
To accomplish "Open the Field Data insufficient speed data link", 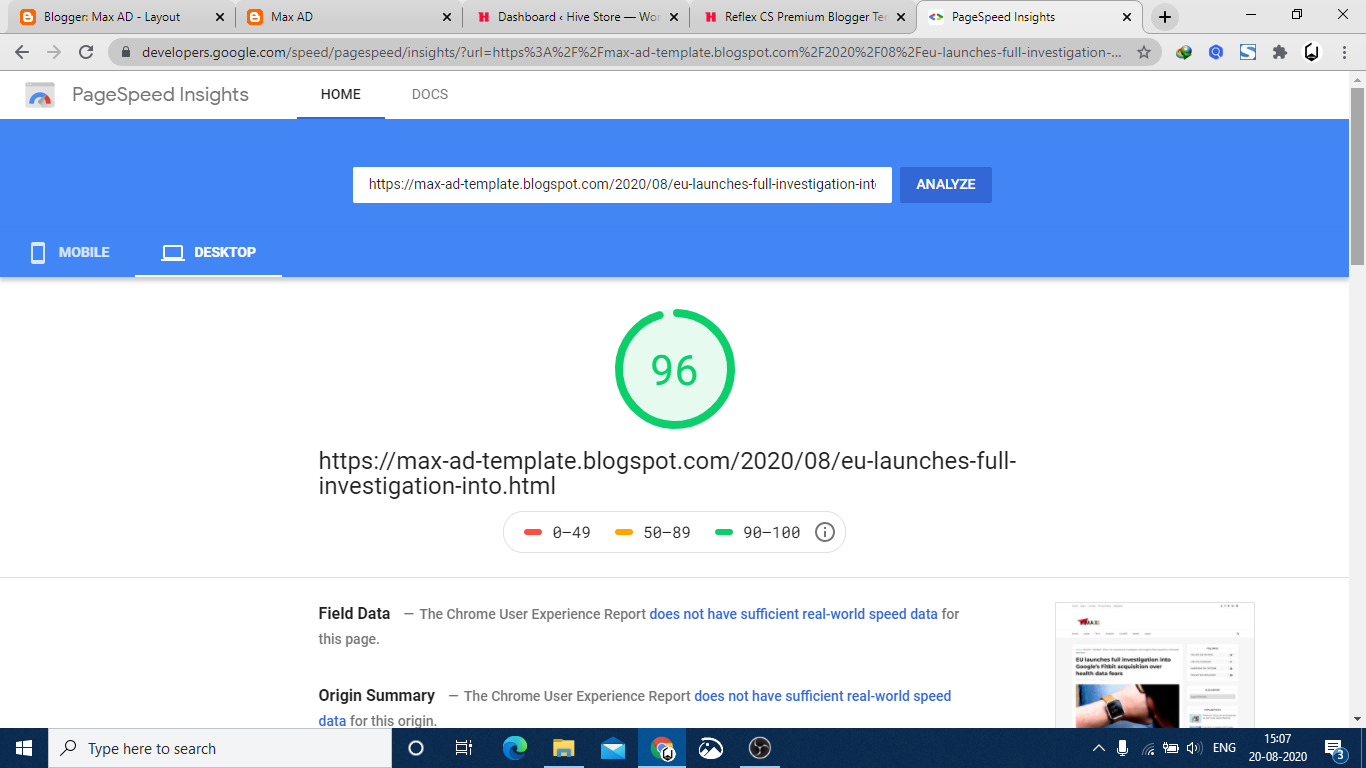I will pos(793,614).
